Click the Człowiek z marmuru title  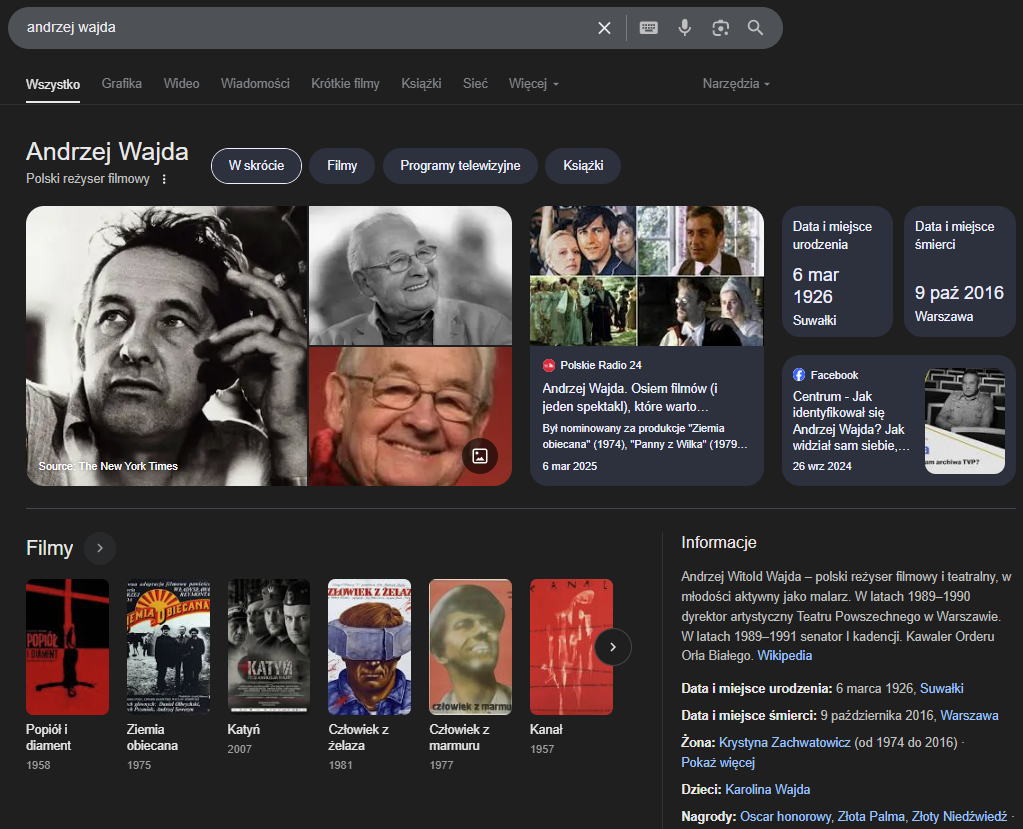coord(459,738)
